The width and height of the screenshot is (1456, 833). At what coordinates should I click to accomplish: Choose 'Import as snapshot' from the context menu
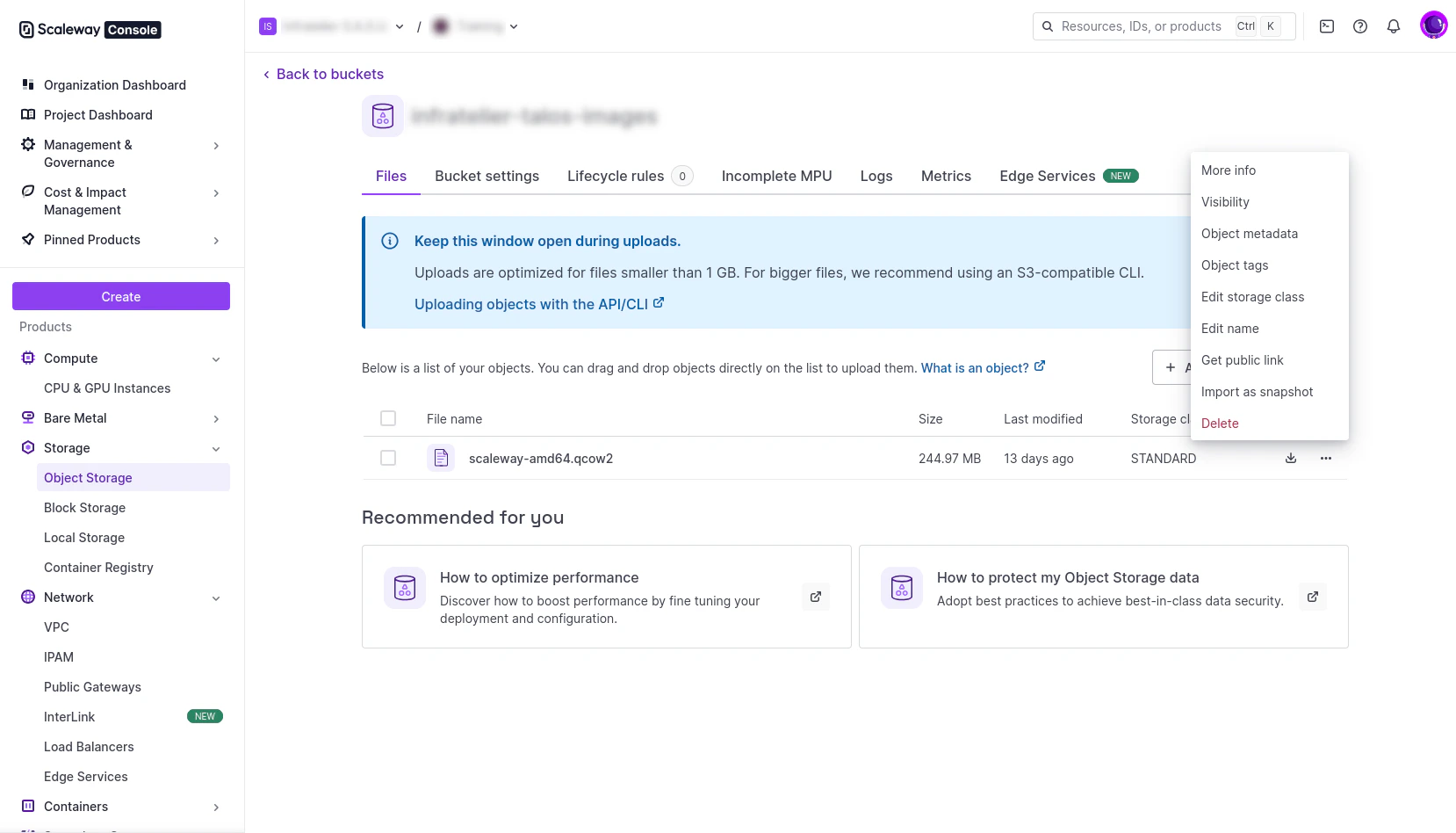1257,391
